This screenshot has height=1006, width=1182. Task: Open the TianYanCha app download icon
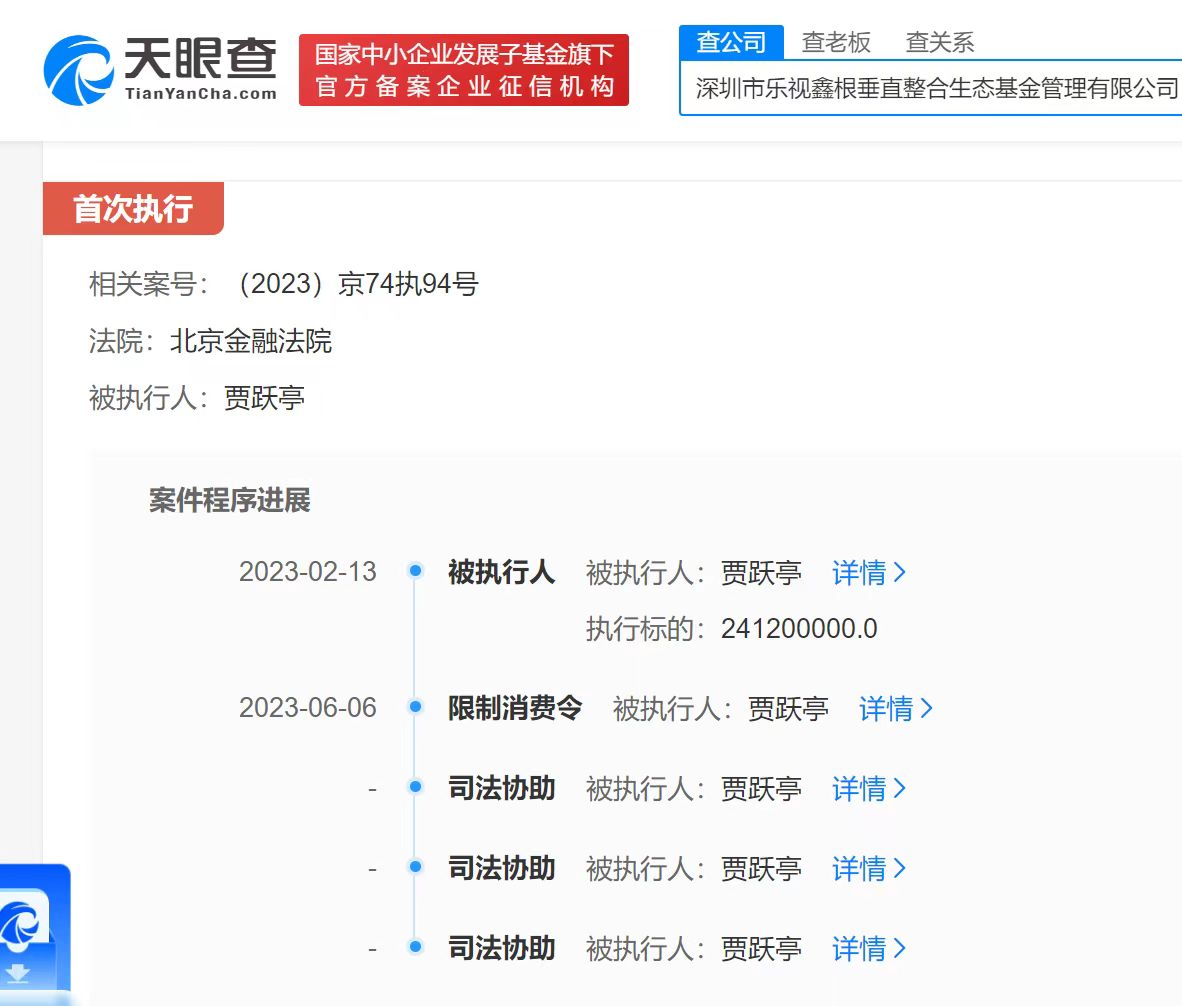point(22,925)
